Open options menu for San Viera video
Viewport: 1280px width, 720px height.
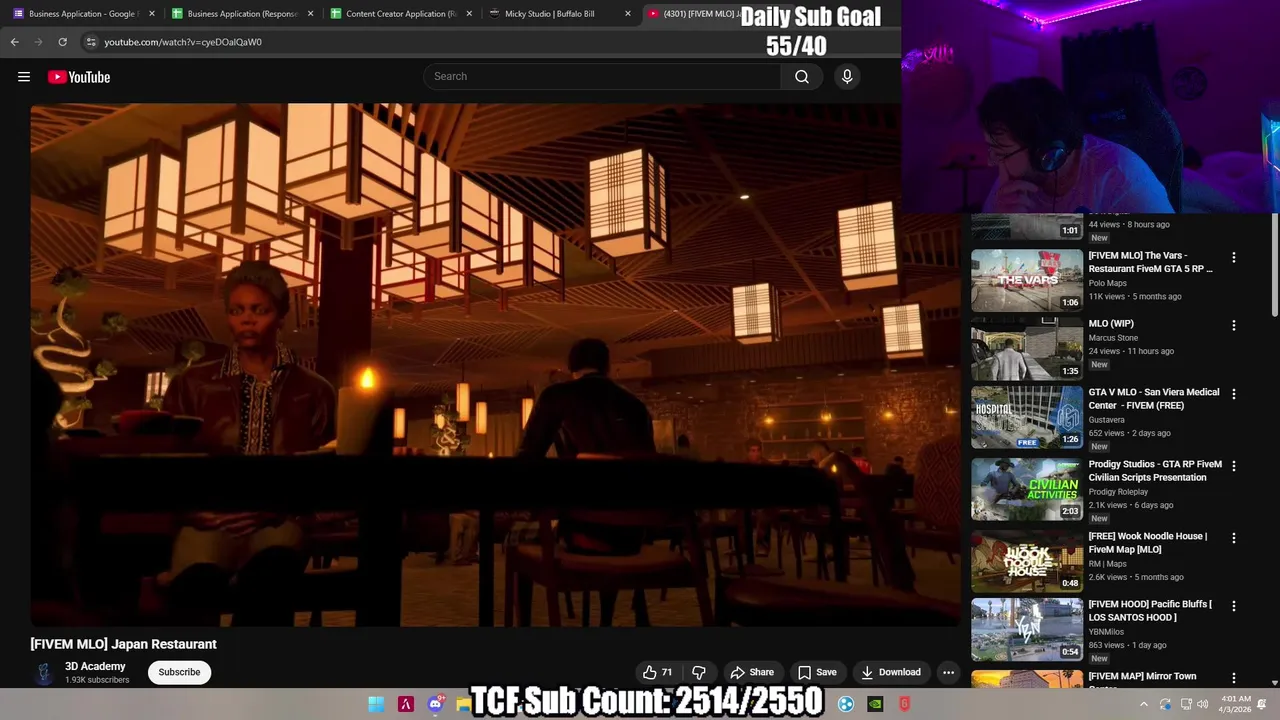[x=1233, y=394]
